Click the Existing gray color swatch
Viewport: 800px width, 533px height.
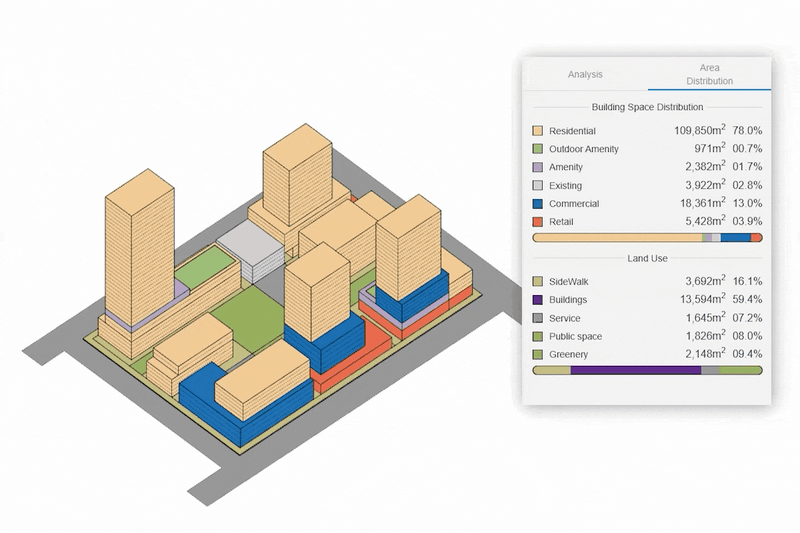(537, 186)
